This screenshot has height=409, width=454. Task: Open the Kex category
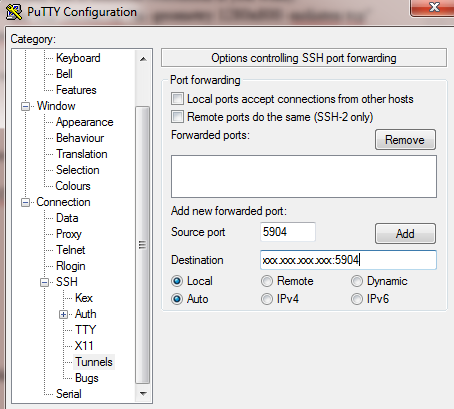click(84, 298)
